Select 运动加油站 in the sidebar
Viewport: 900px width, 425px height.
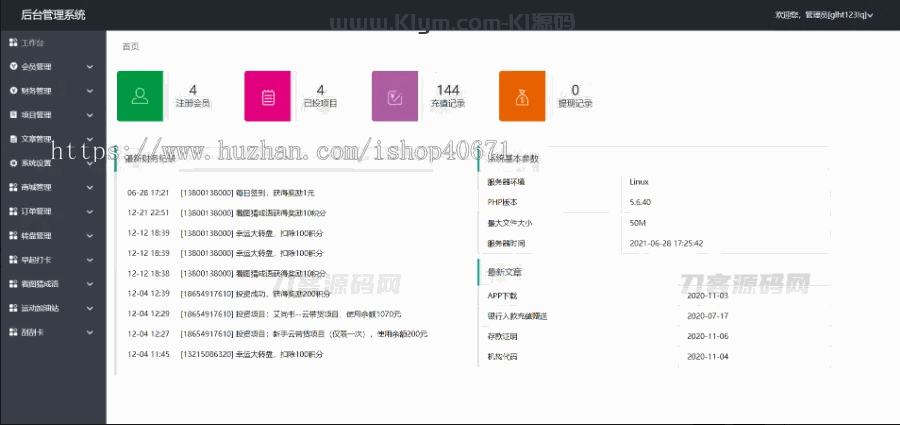click(40, 308)
